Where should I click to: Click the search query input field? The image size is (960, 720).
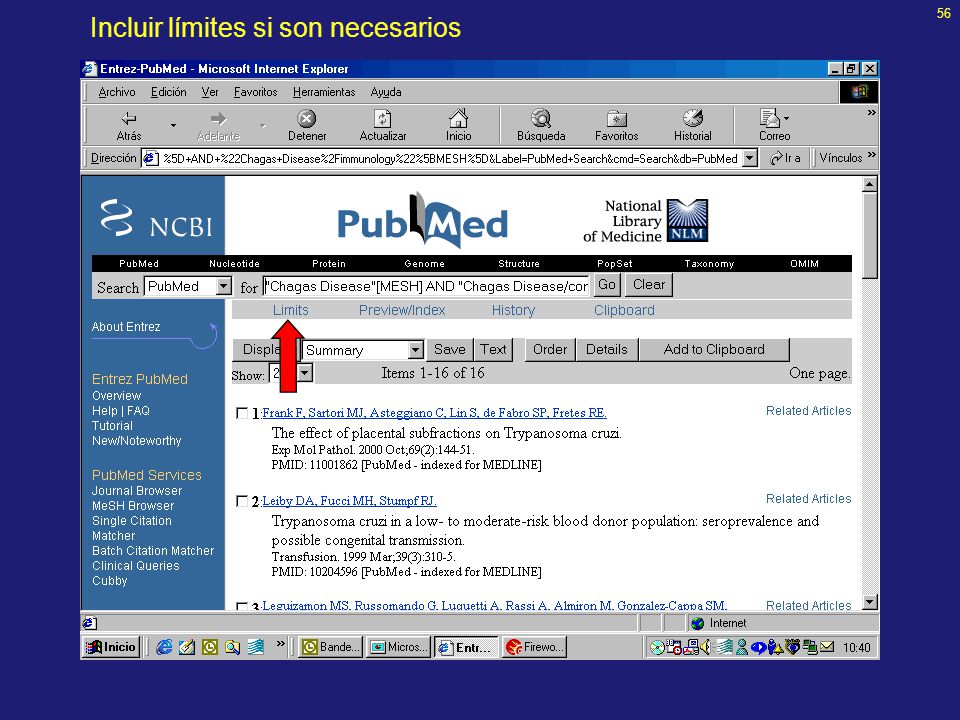(426, 286)
